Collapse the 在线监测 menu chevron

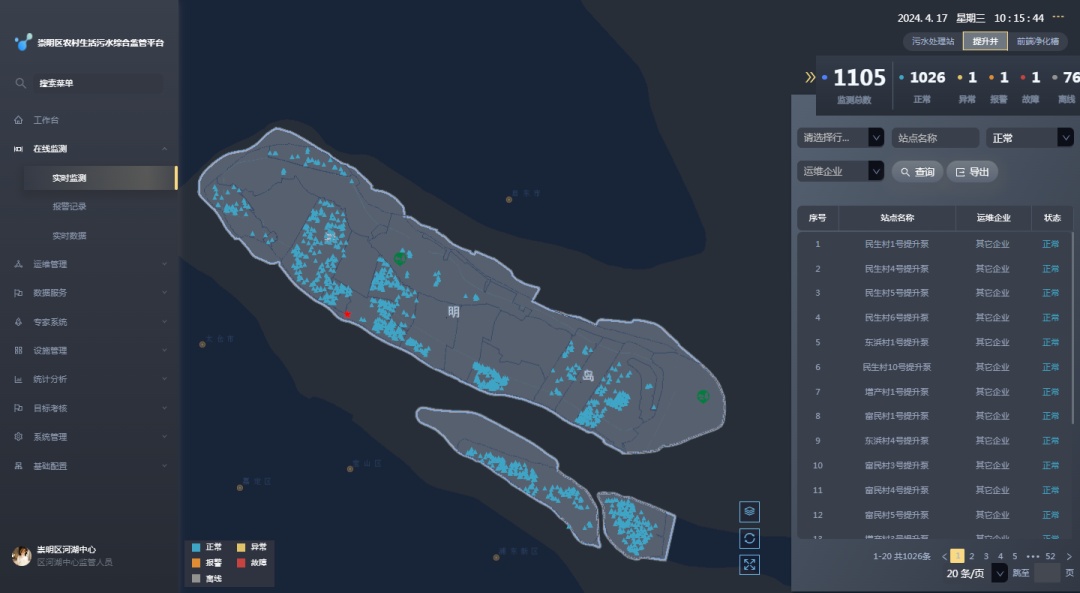pos(165,149)
